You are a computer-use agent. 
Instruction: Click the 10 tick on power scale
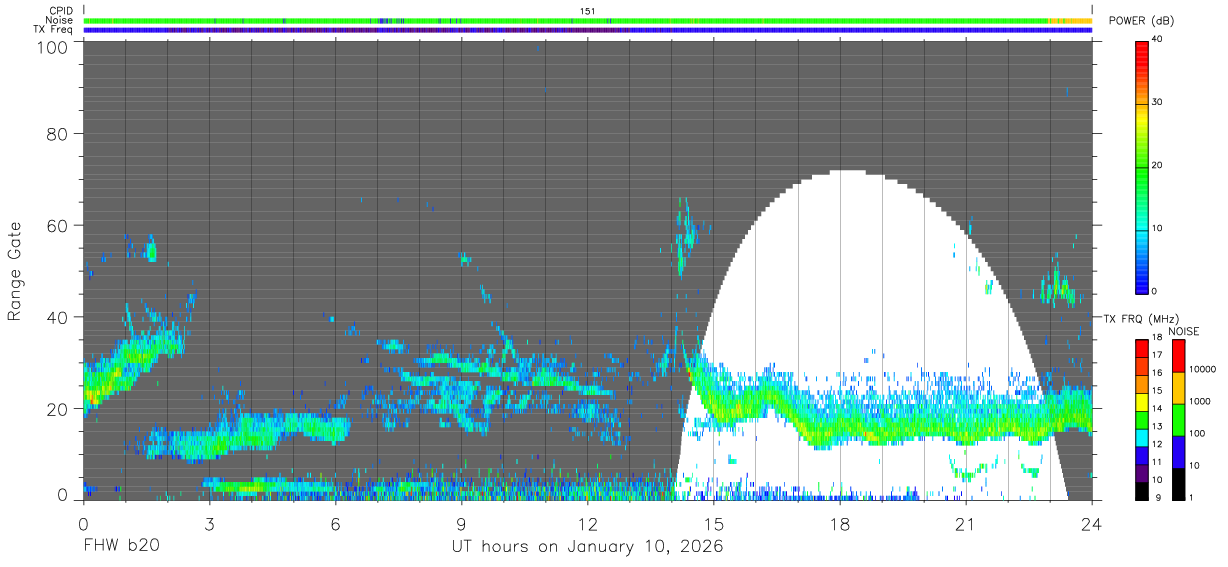1156,229
